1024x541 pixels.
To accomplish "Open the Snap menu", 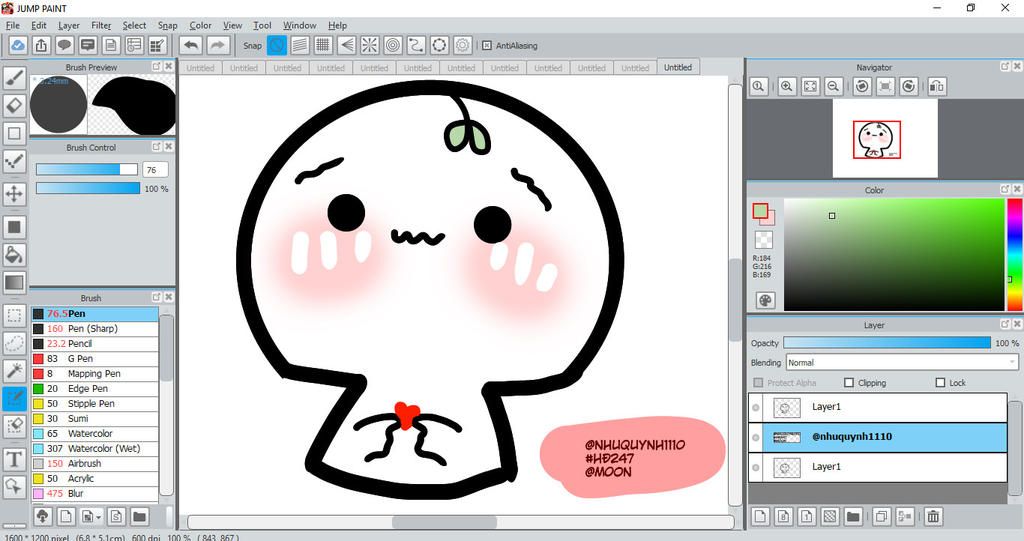I will point(167,25).
